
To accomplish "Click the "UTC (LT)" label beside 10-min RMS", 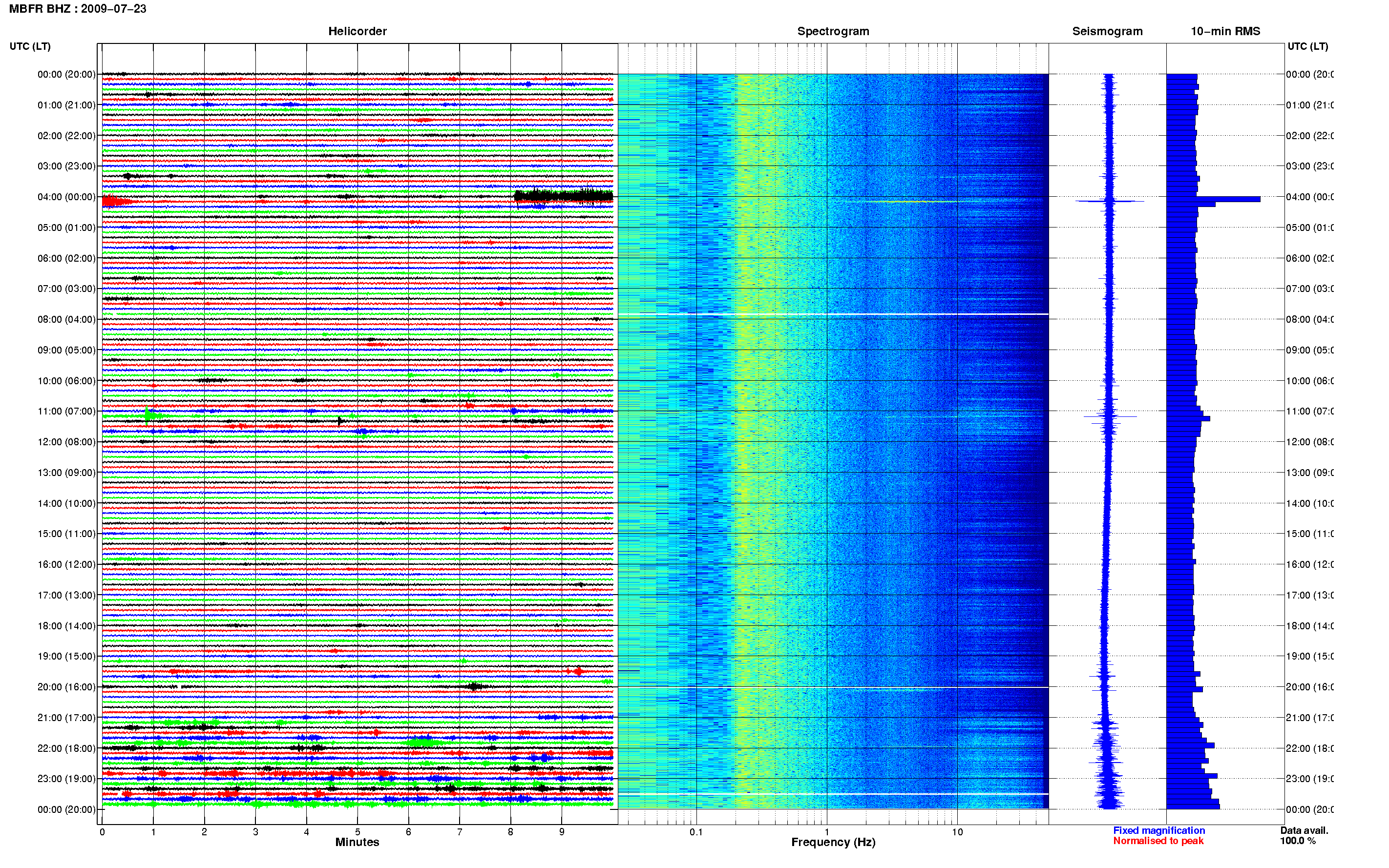I will pyautogui.click(x=1307, y=46).
